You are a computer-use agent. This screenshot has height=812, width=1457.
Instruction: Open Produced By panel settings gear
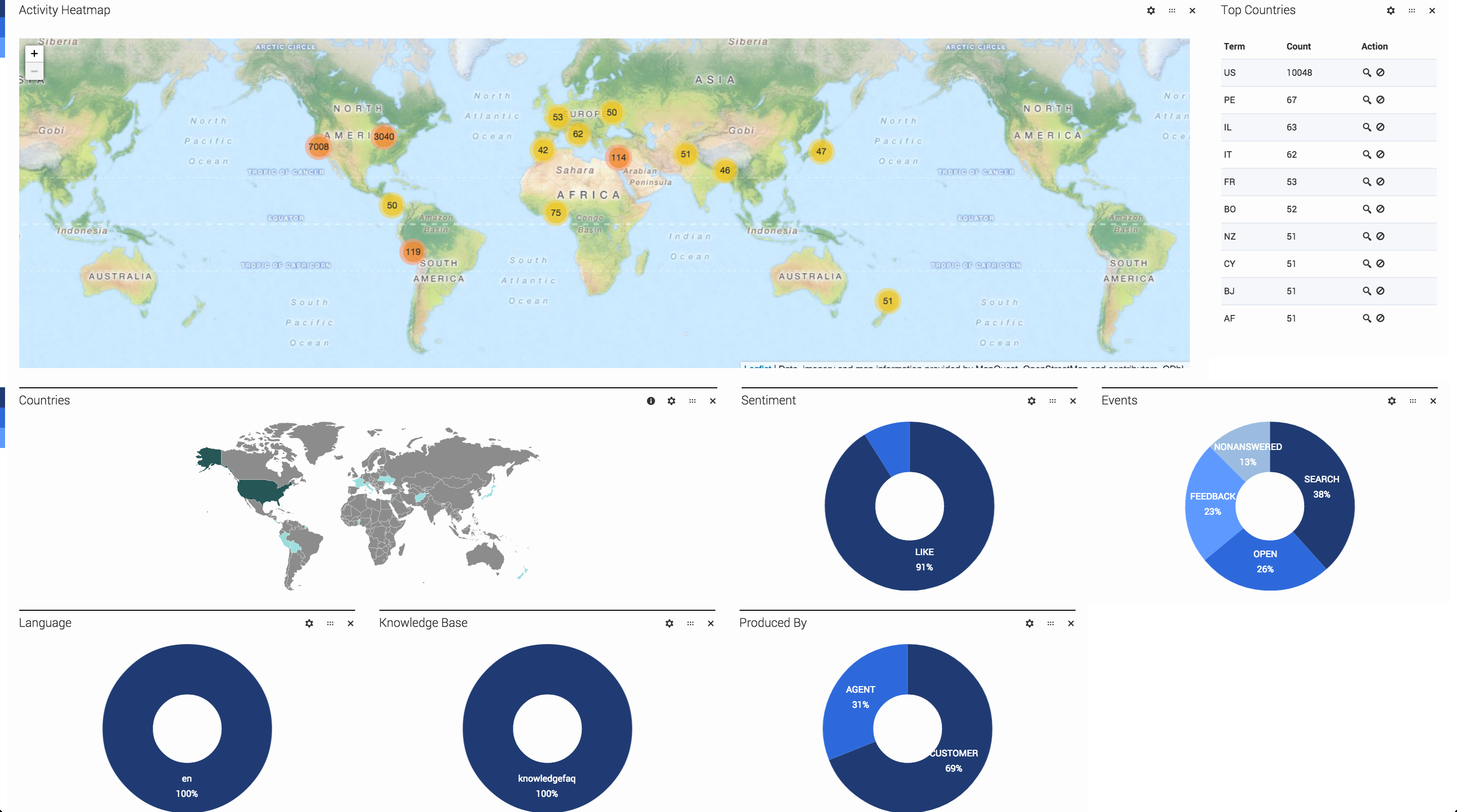1030,623
